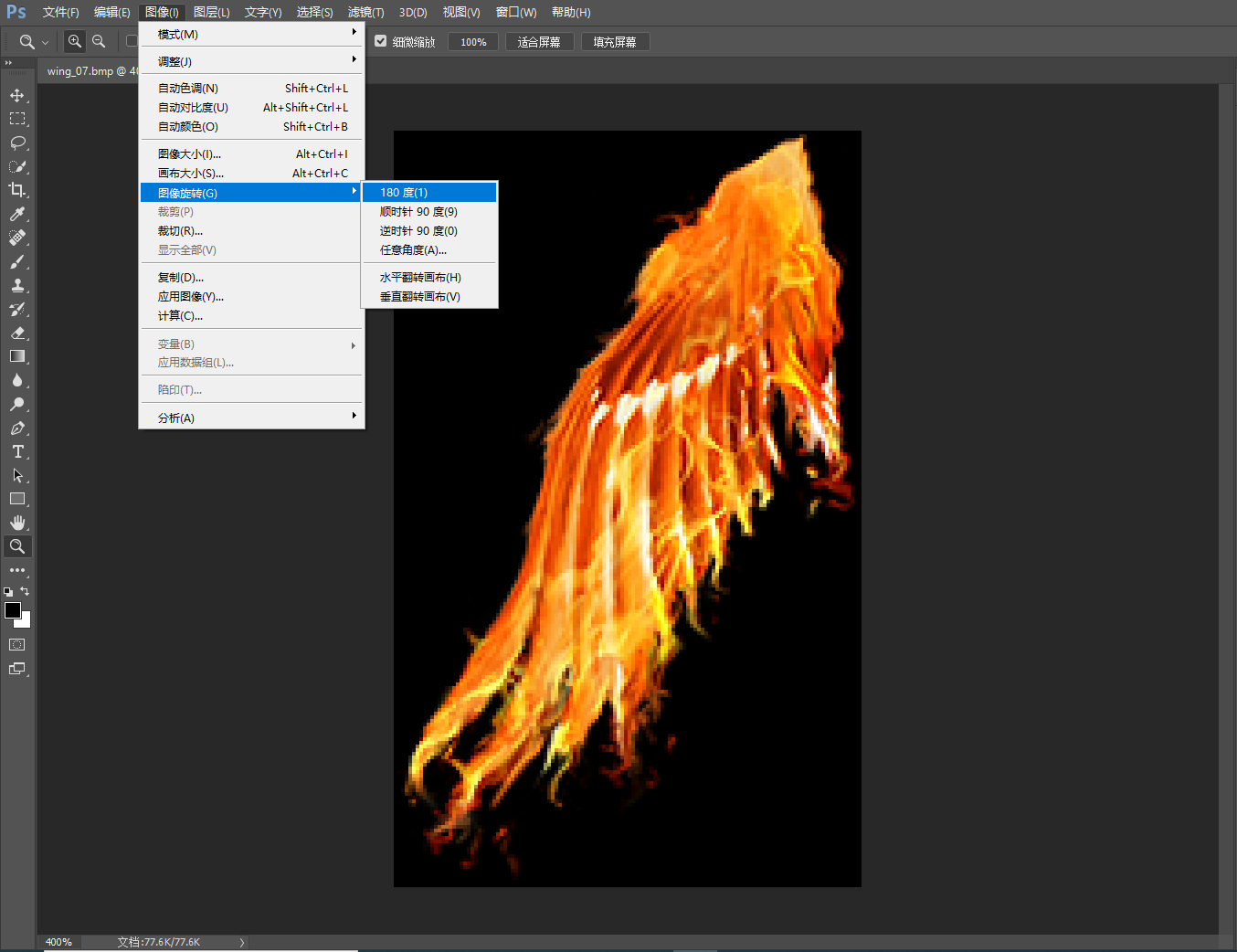1237x952 pixels.
Task: Open the 窗口(W) menu
Action: (516, 12)
